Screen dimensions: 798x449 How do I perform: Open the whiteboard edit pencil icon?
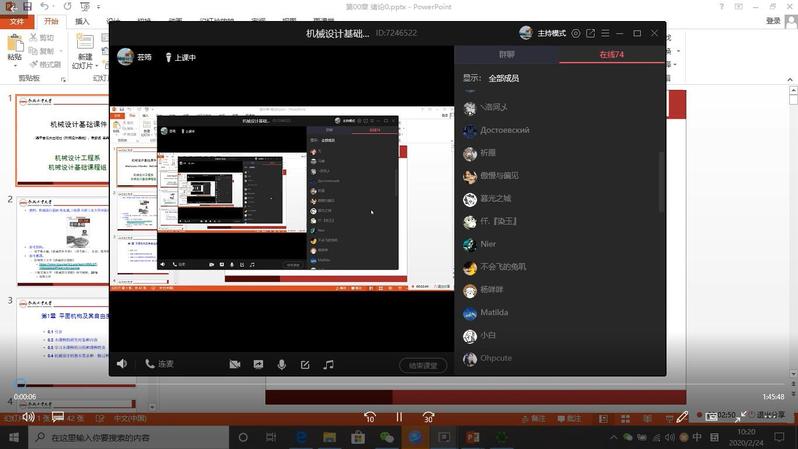305,365
